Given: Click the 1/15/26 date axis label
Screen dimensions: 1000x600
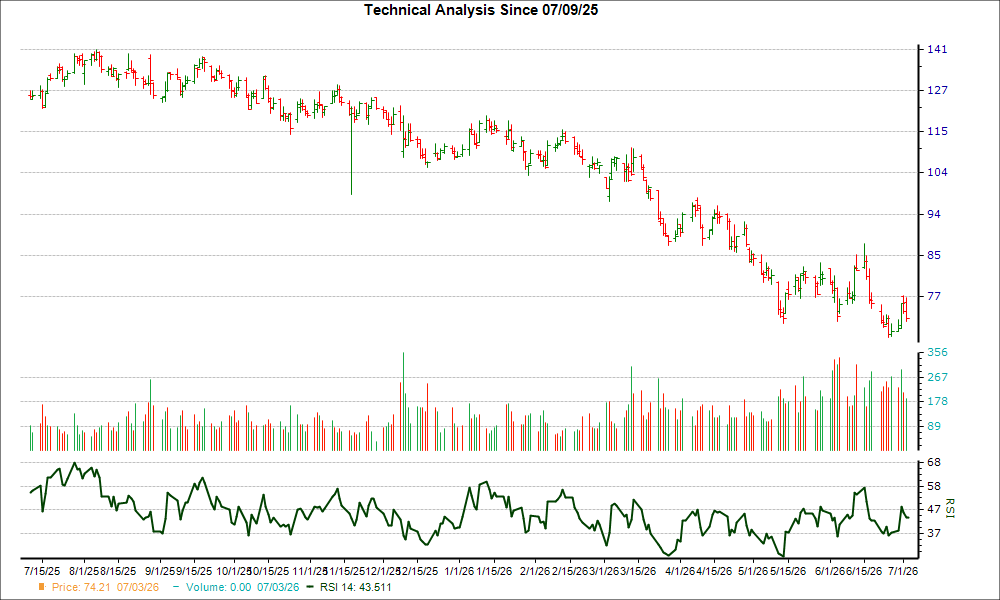Looking at the screenshot, I should point(494,571).
